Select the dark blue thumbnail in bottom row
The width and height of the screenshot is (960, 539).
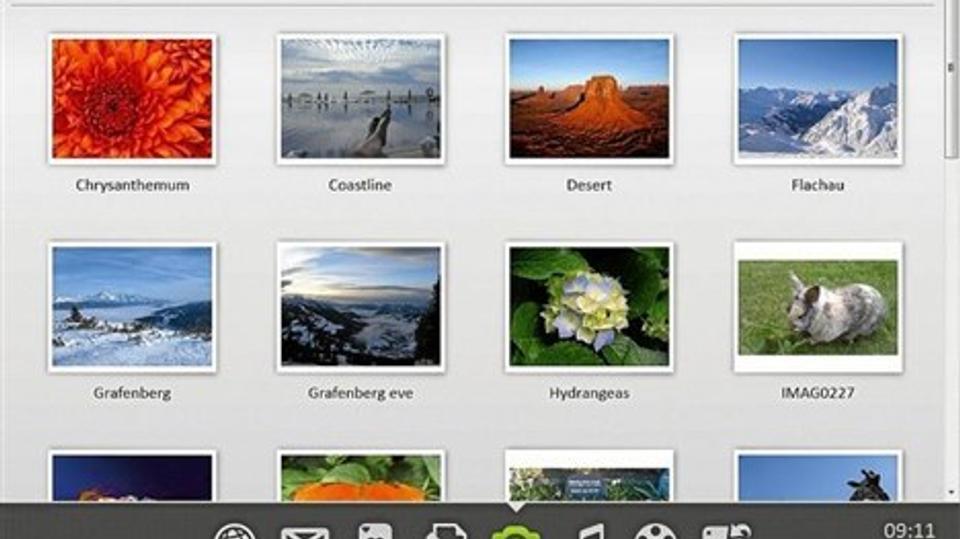point(132,477)
